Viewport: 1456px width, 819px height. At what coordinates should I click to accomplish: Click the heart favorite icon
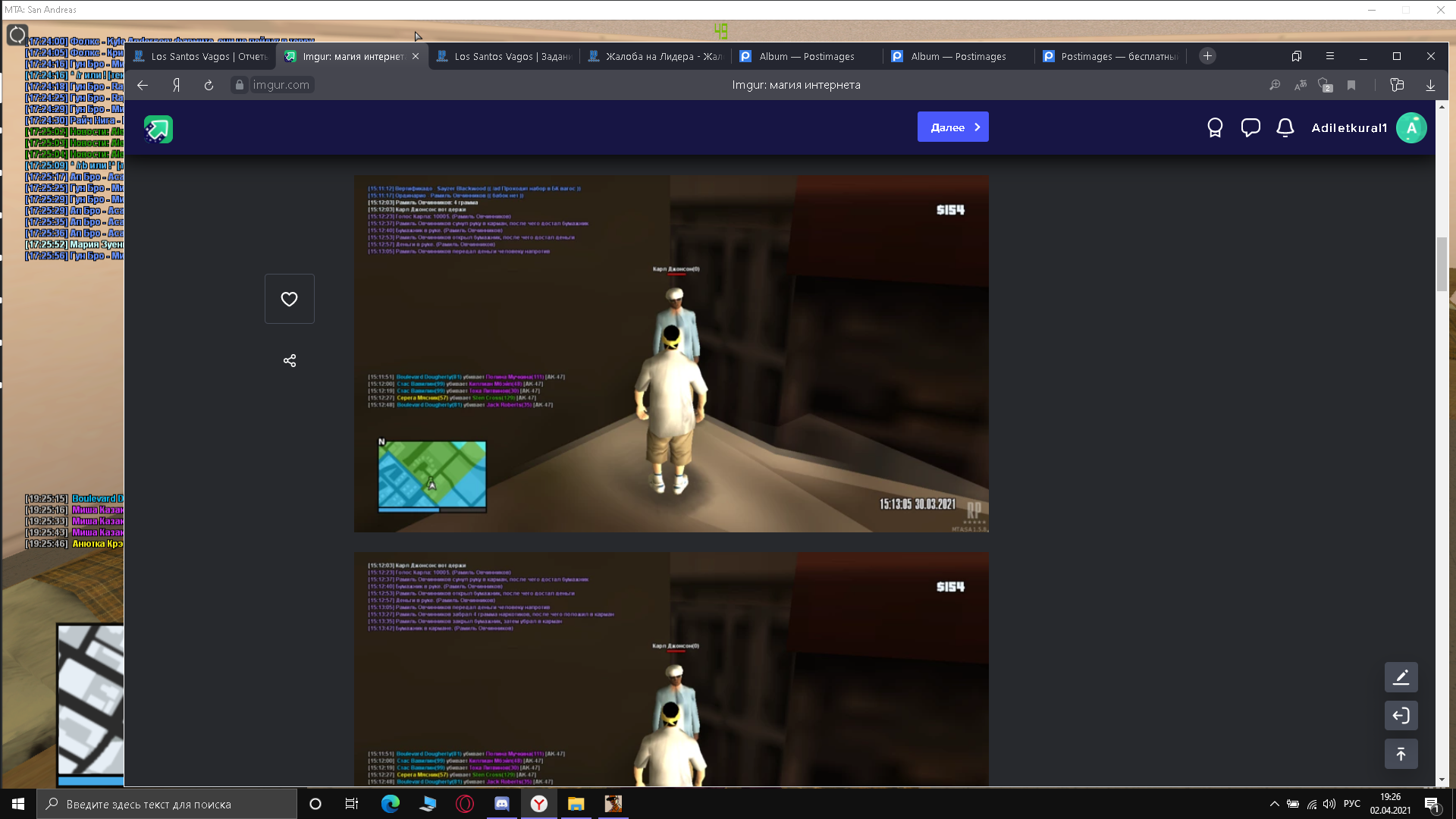tap(289, 299)
